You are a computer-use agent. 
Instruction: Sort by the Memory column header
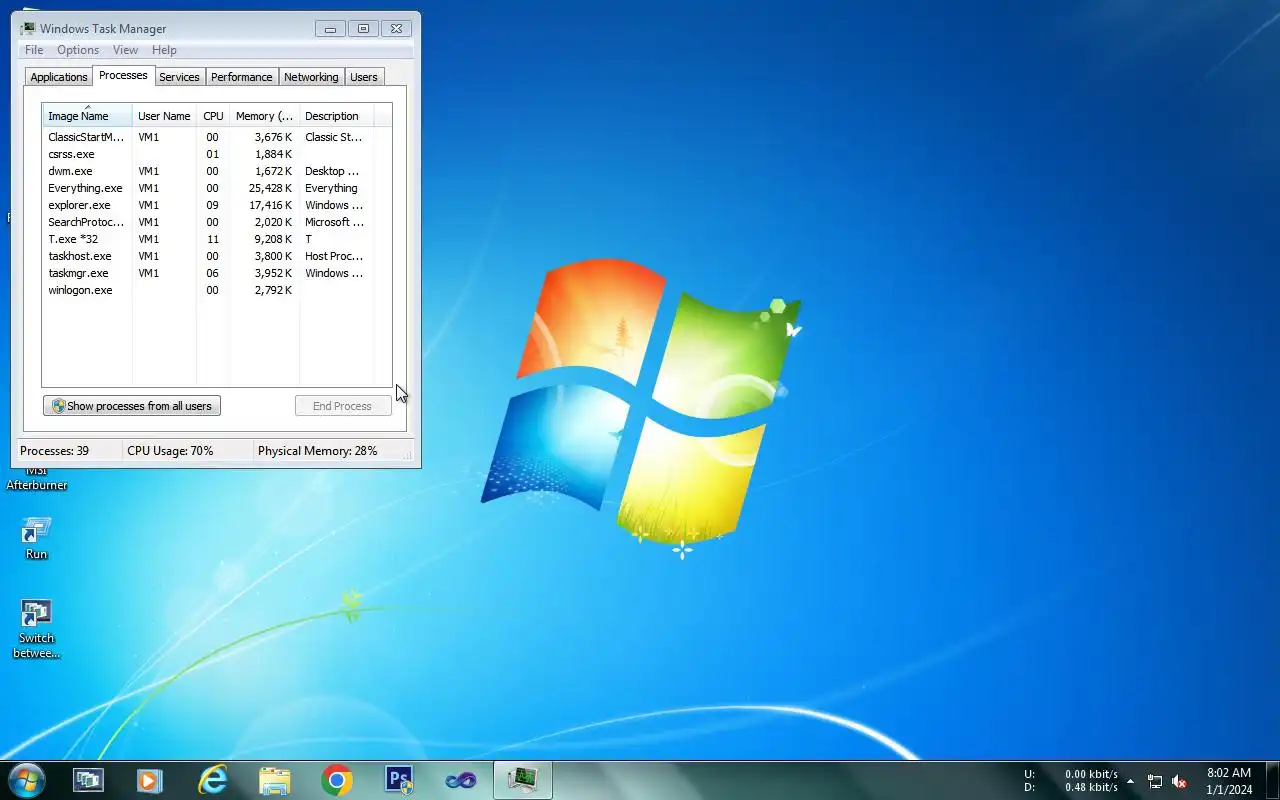pos(264,116)
